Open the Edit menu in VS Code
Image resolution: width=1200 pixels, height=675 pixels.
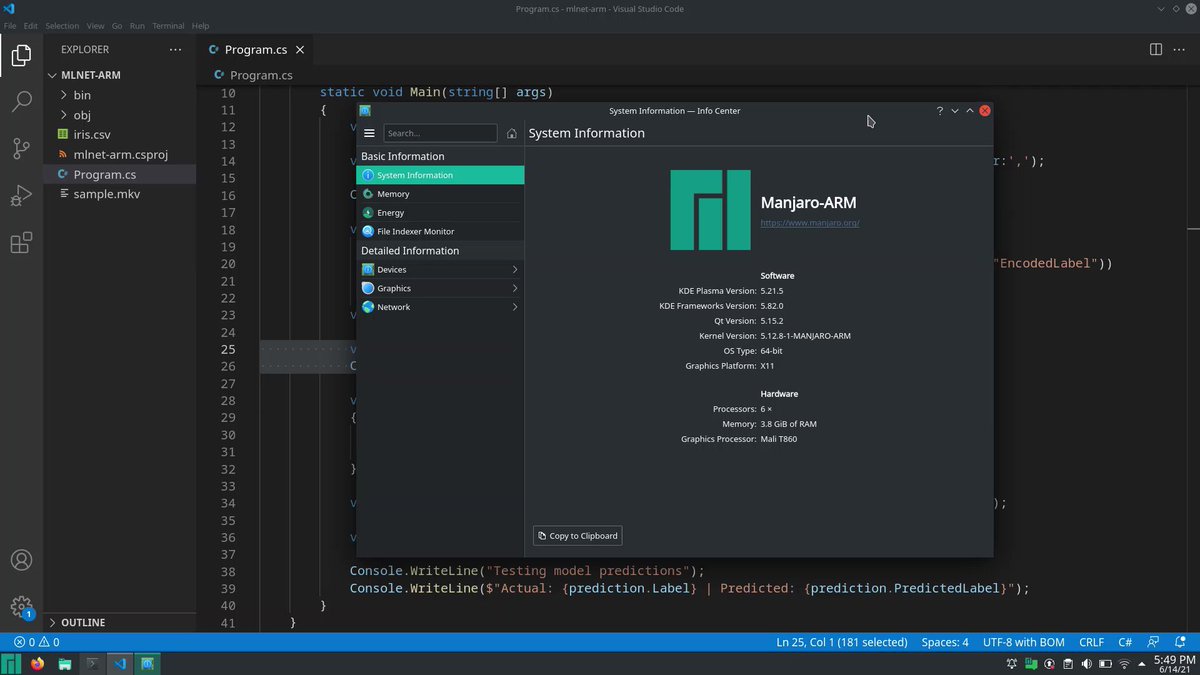(x=31, y=25)
